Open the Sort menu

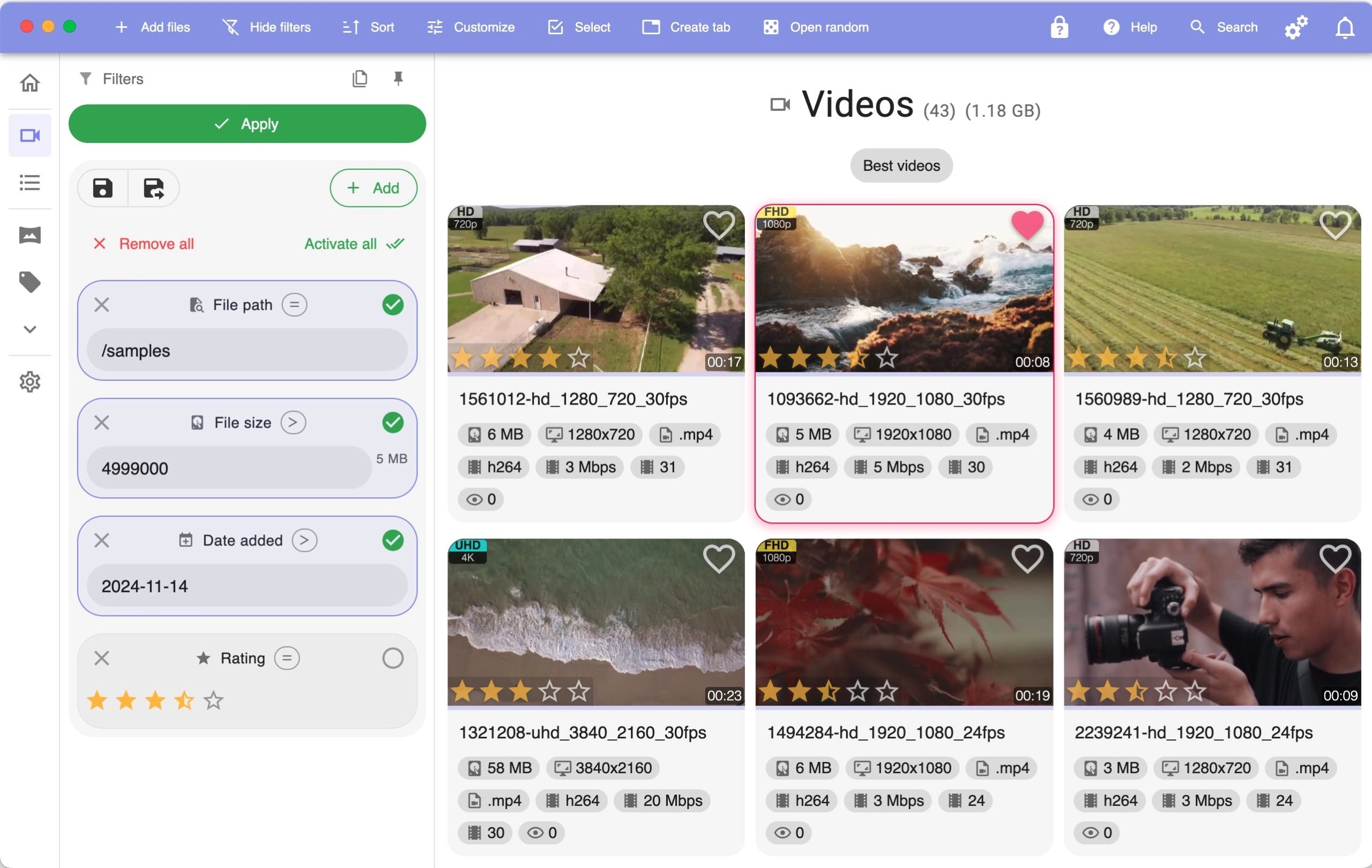point(368,27)
